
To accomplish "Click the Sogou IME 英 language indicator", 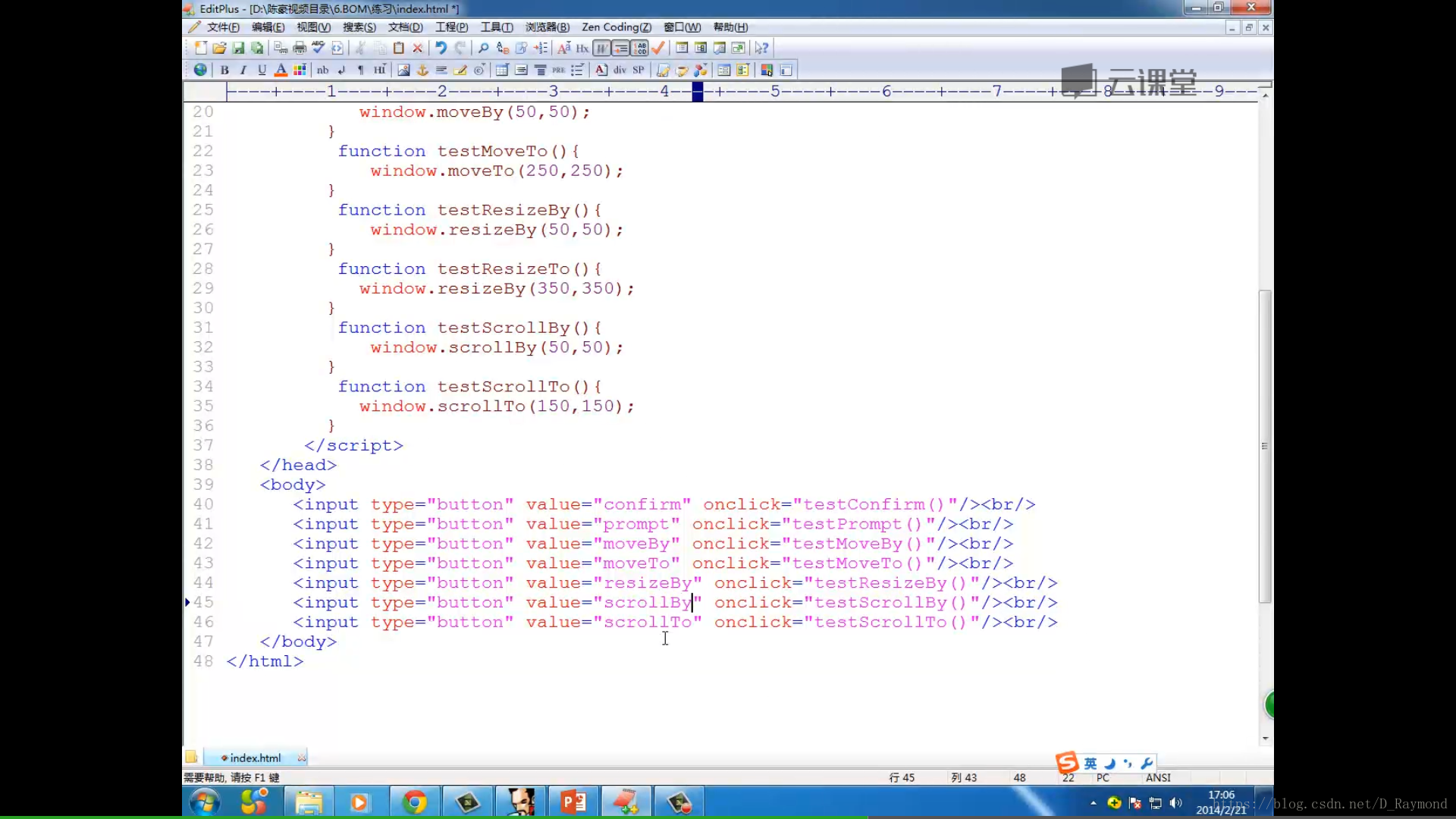I will point(1090,763).
